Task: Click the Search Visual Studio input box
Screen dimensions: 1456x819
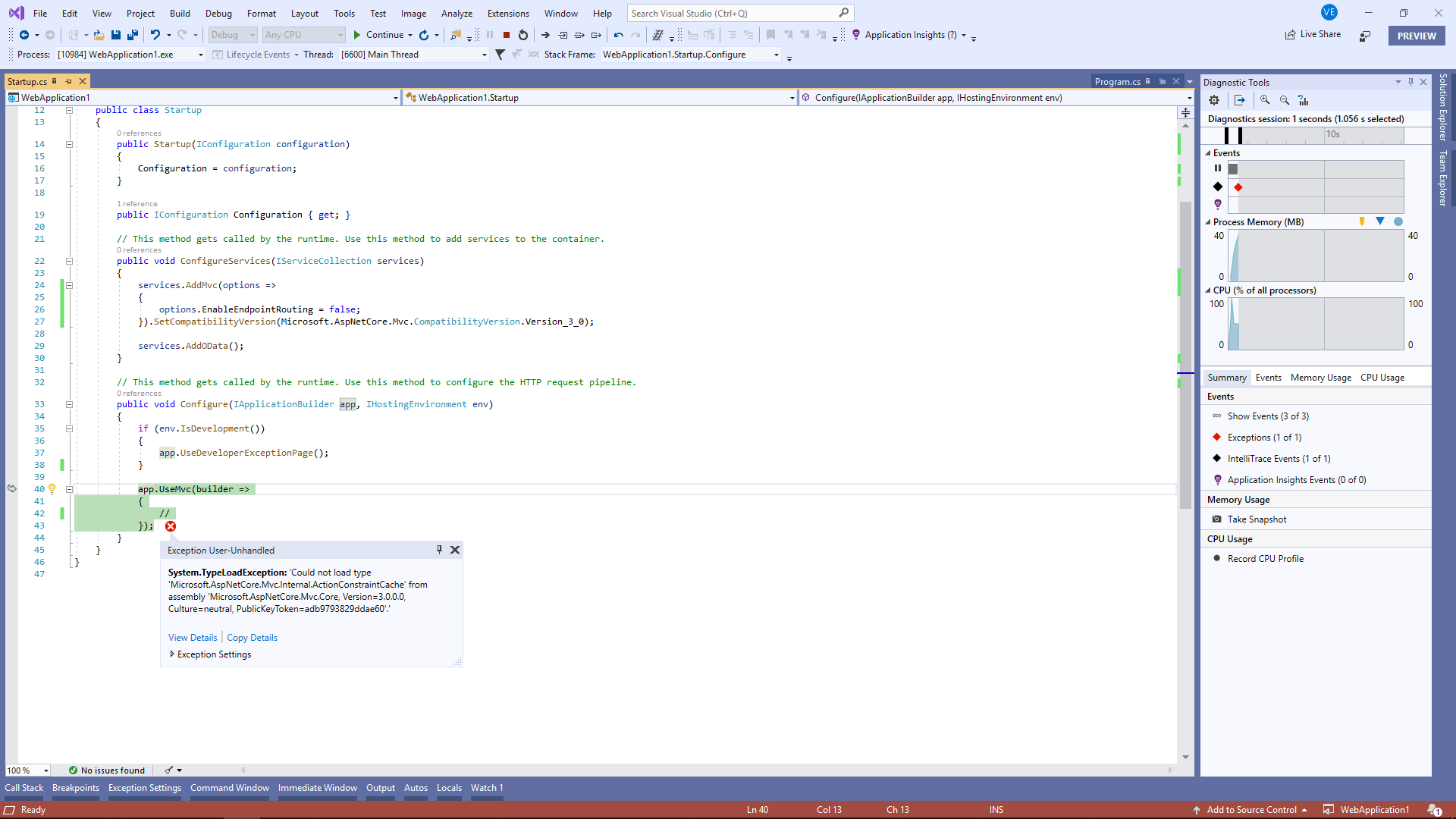Action: [739, 13]
